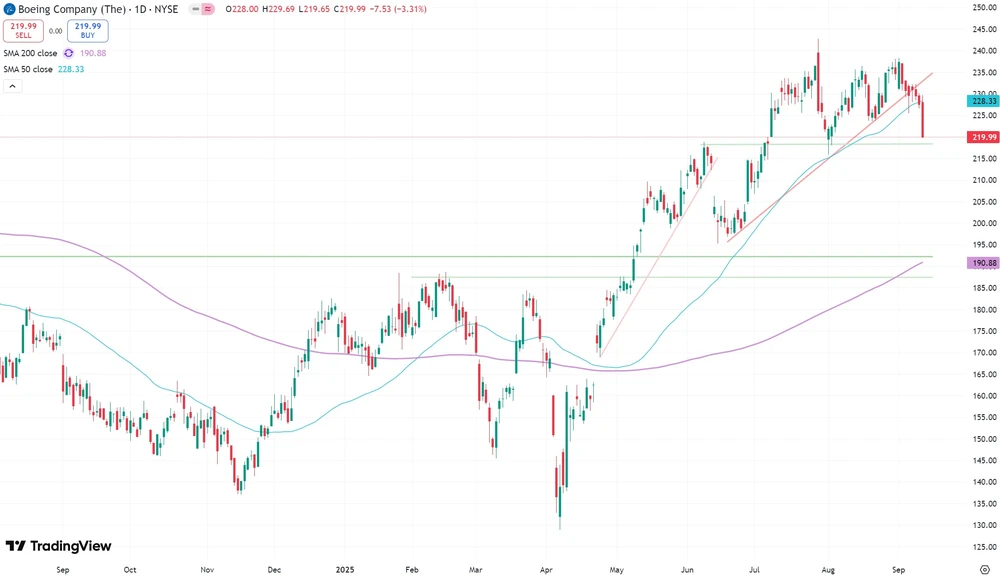Click the Boeing company logo icon

click(9, 9)
